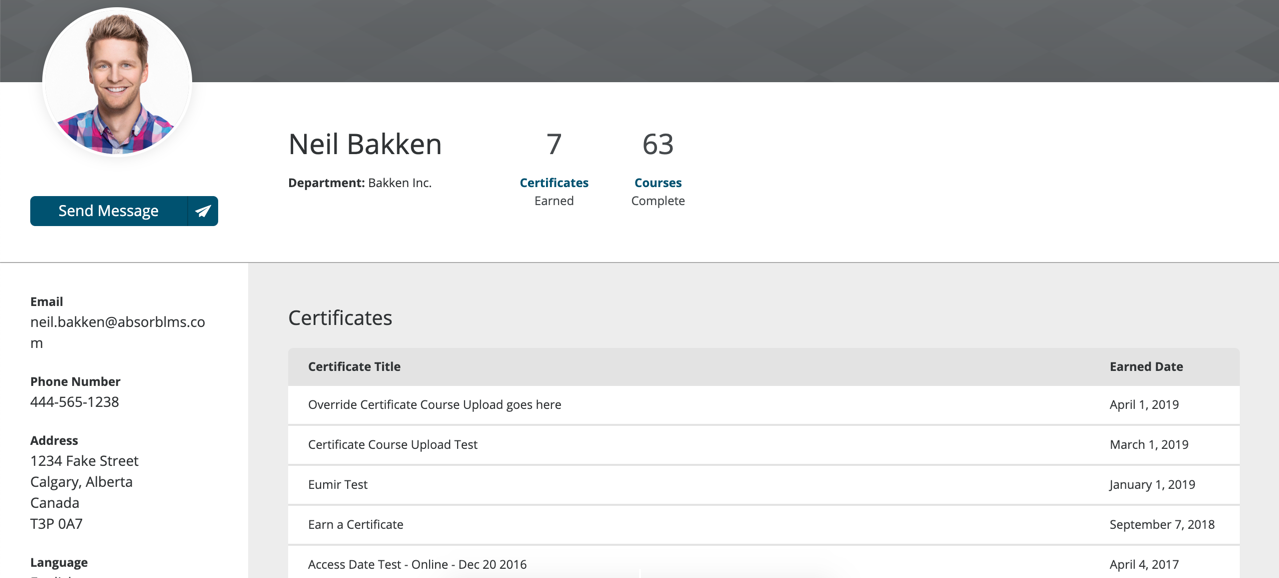Select the Earn a Certificate row
This screenshot has width=1279, height=578.
click(764, 525)
